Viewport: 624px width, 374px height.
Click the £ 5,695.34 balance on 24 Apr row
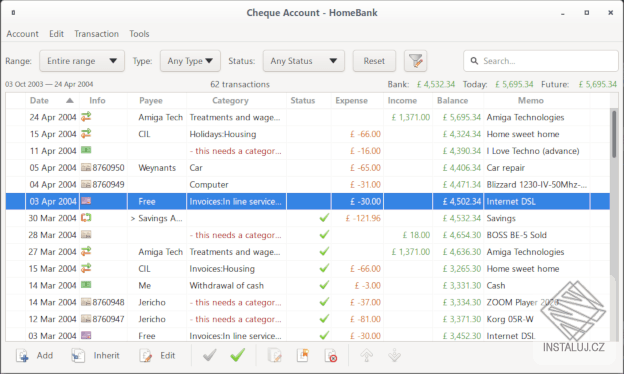[462, 117]
